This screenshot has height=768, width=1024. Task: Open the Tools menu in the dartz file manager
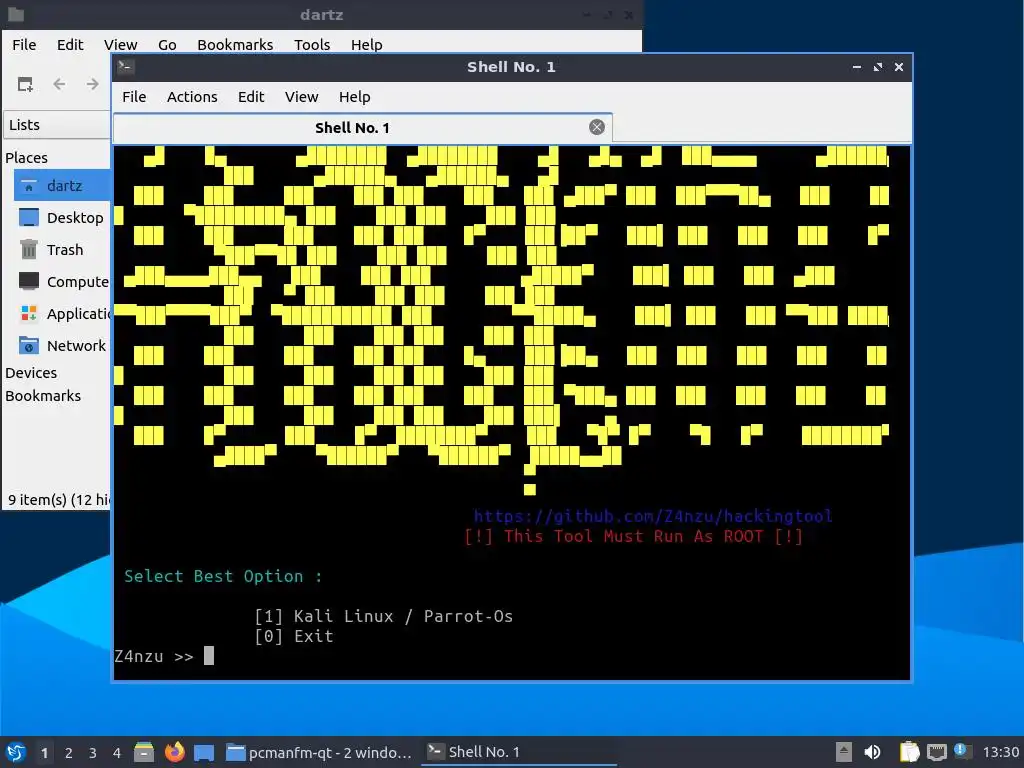[312, 45]
